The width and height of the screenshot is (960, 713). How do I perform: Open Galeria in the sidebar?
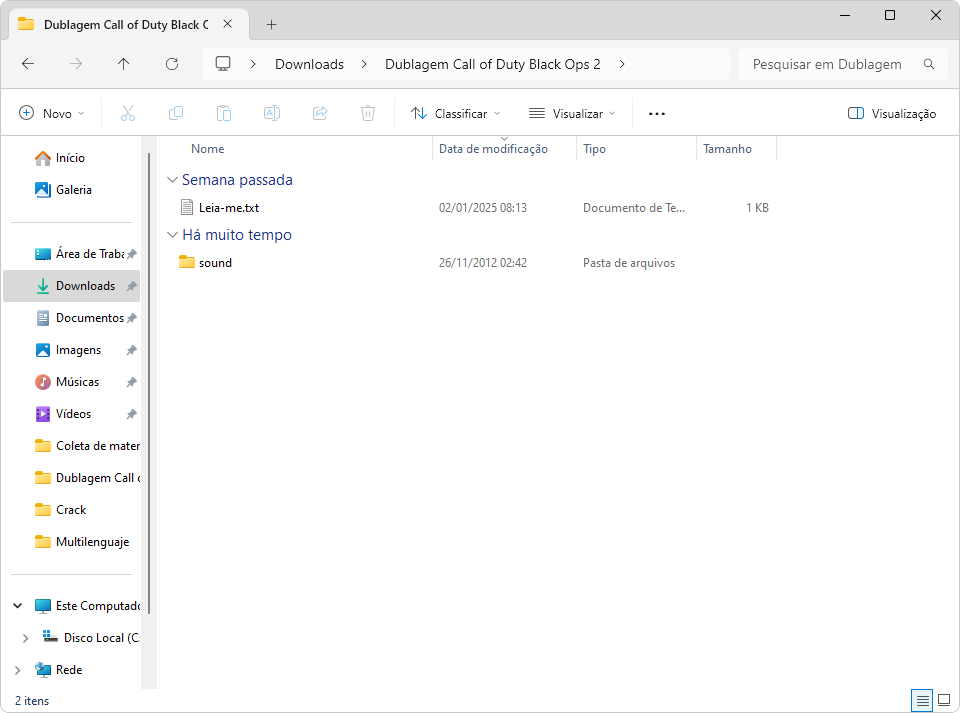(x=63, y=190)
